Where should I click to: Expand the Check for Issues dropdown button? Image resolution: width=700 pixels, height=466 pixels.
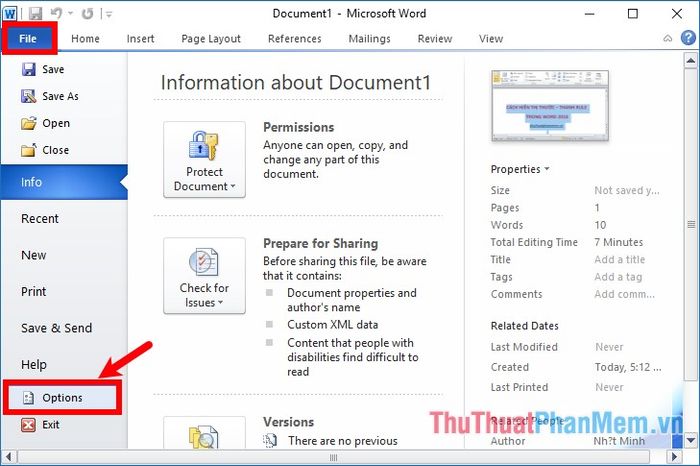pyautogui.click(x=204, y=275)
